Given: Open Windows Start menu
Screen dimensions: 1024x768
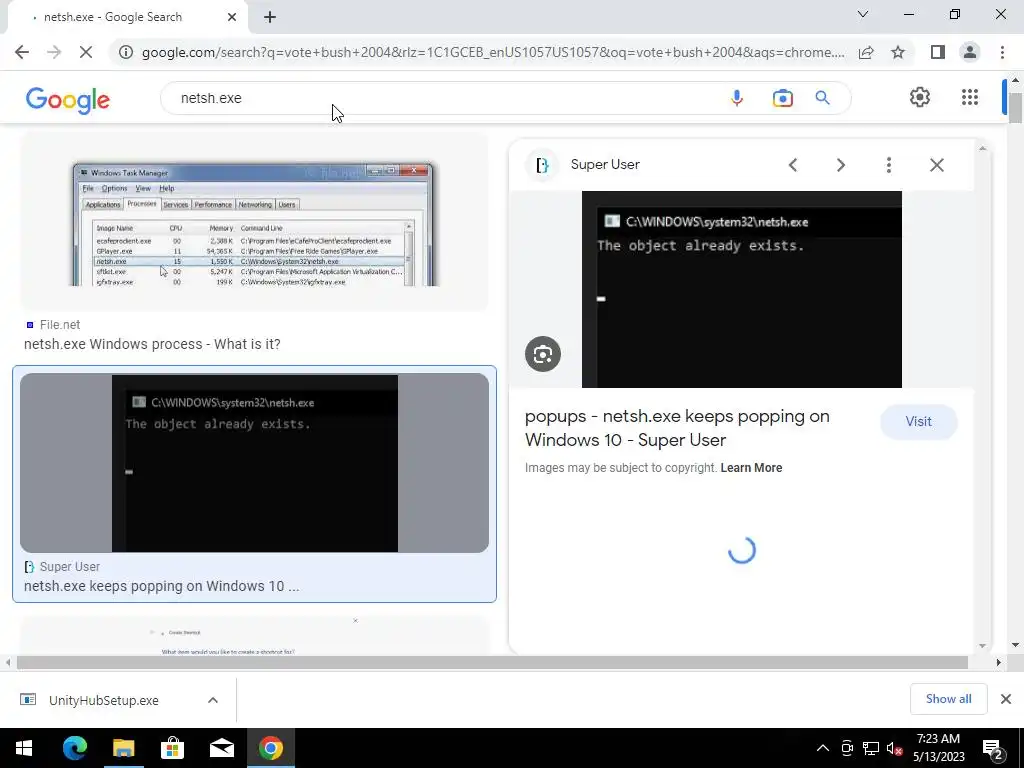Looking at the screenshot, I should [24, 748].
